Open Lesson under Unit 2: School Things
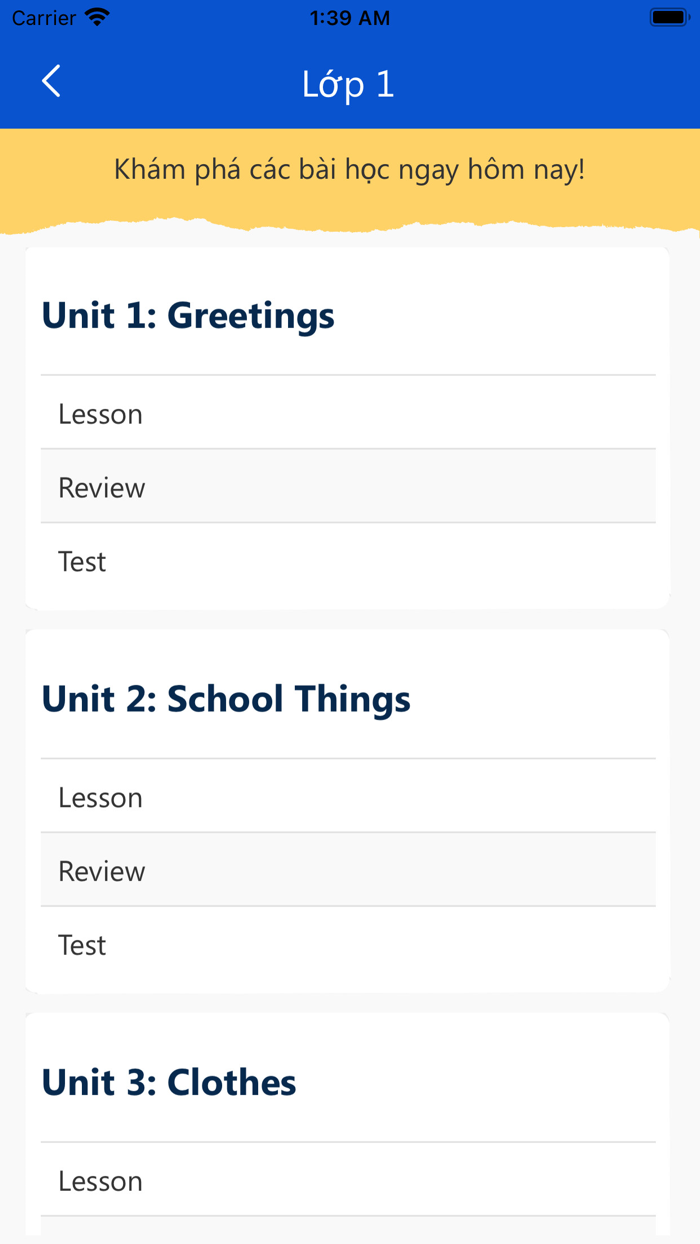The image size is (700, 1244). pyautogui.click(x=348, y=797)
